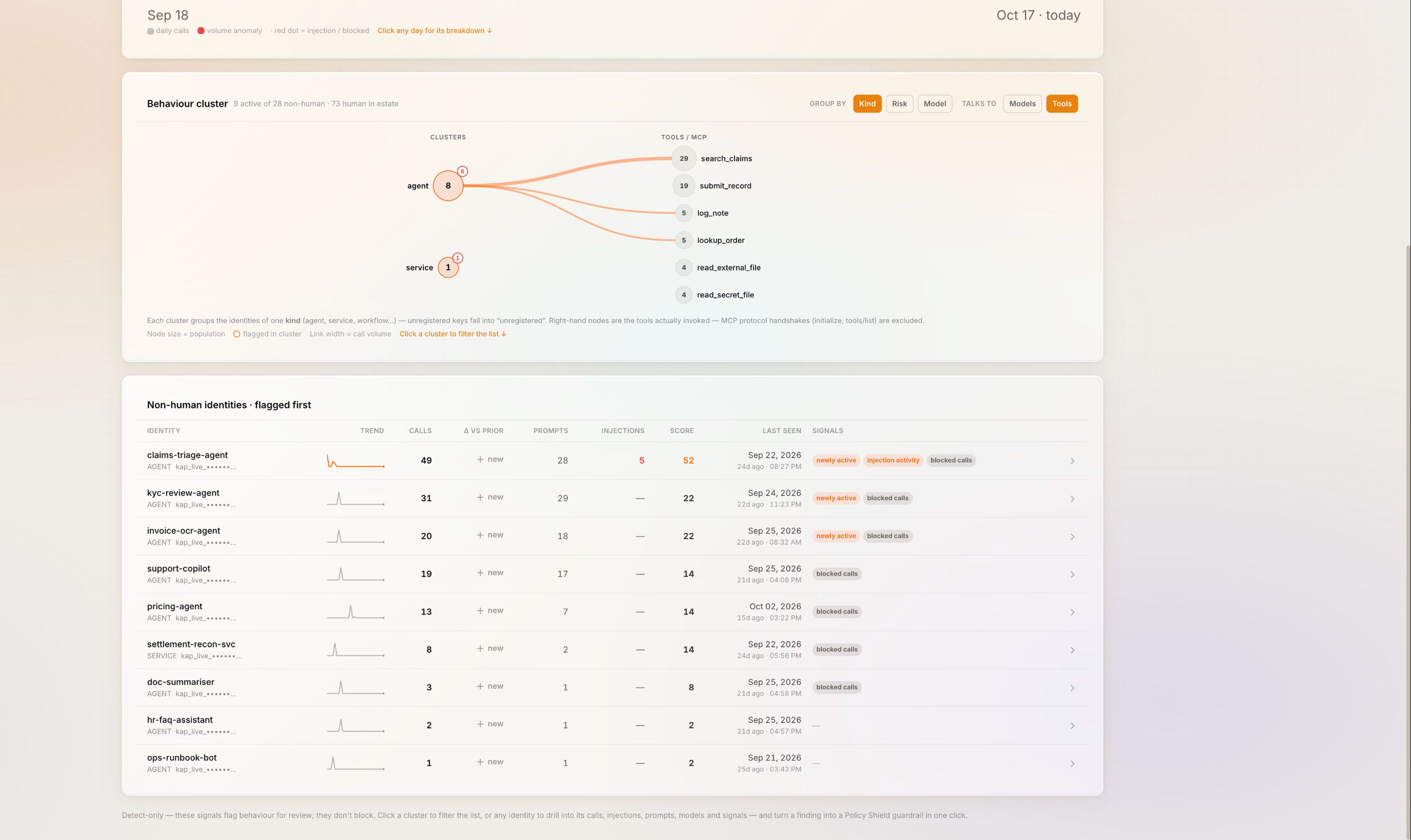Select the submit_record tool node
Screen dimensions: 1411x840
click(683, 185)
